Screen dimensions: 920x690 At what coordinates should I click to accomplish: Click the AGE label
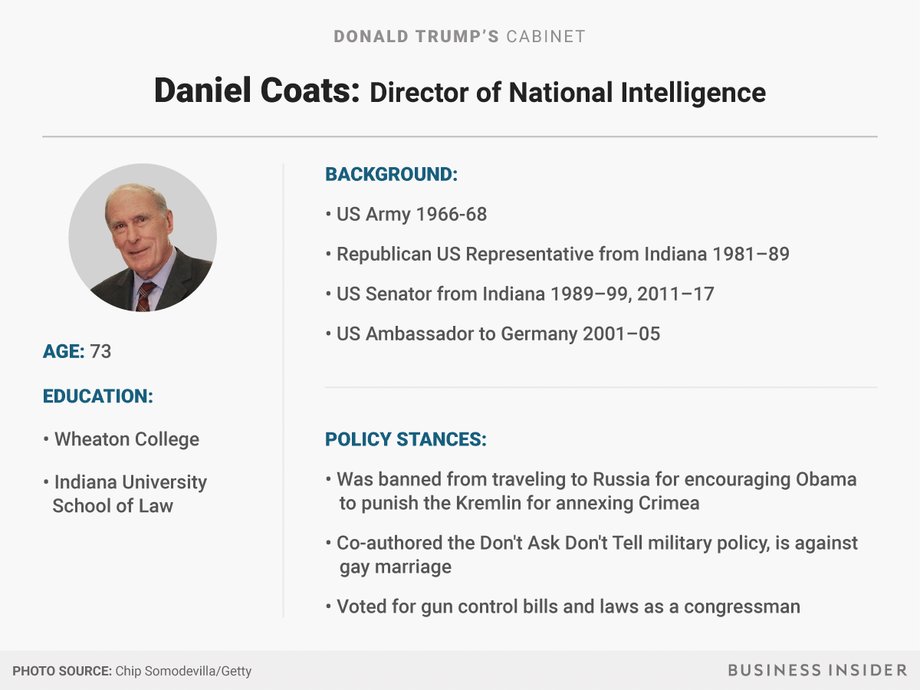click(x=63, y=351)
